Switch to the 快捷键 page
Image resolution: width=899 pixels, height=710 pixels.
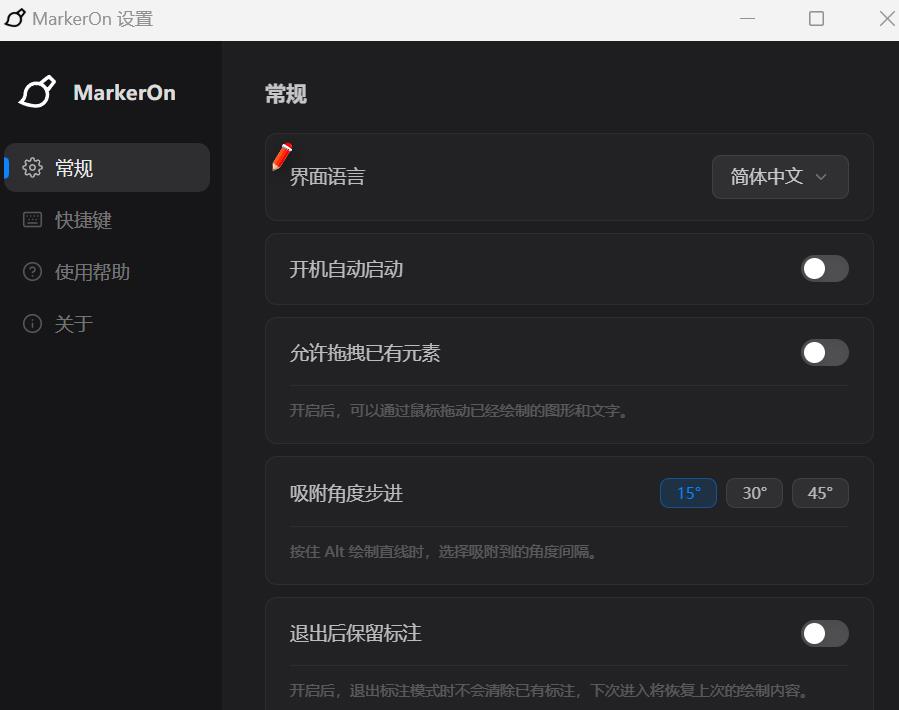coord(107,220)
